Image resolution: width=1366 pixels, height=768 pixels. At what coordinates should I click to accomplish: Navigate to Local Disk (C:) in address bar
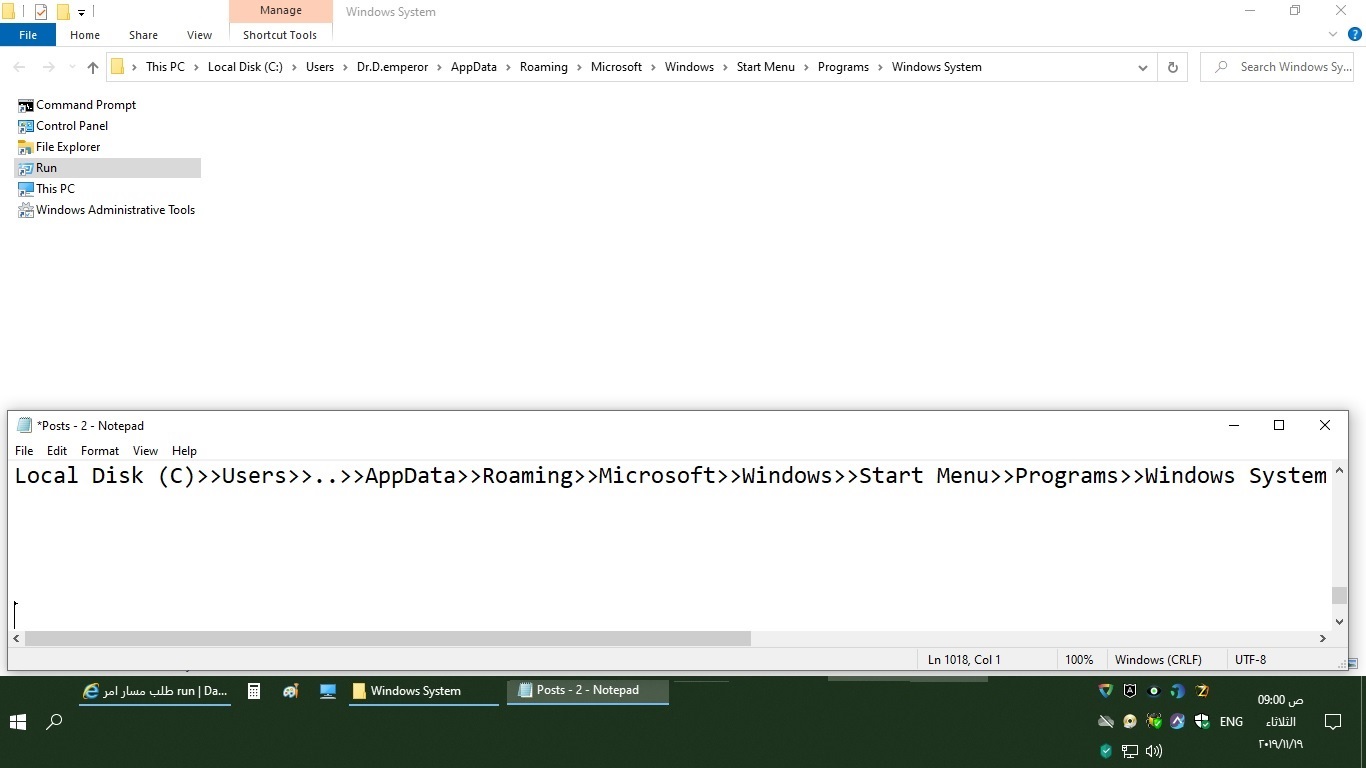[245, 67]
